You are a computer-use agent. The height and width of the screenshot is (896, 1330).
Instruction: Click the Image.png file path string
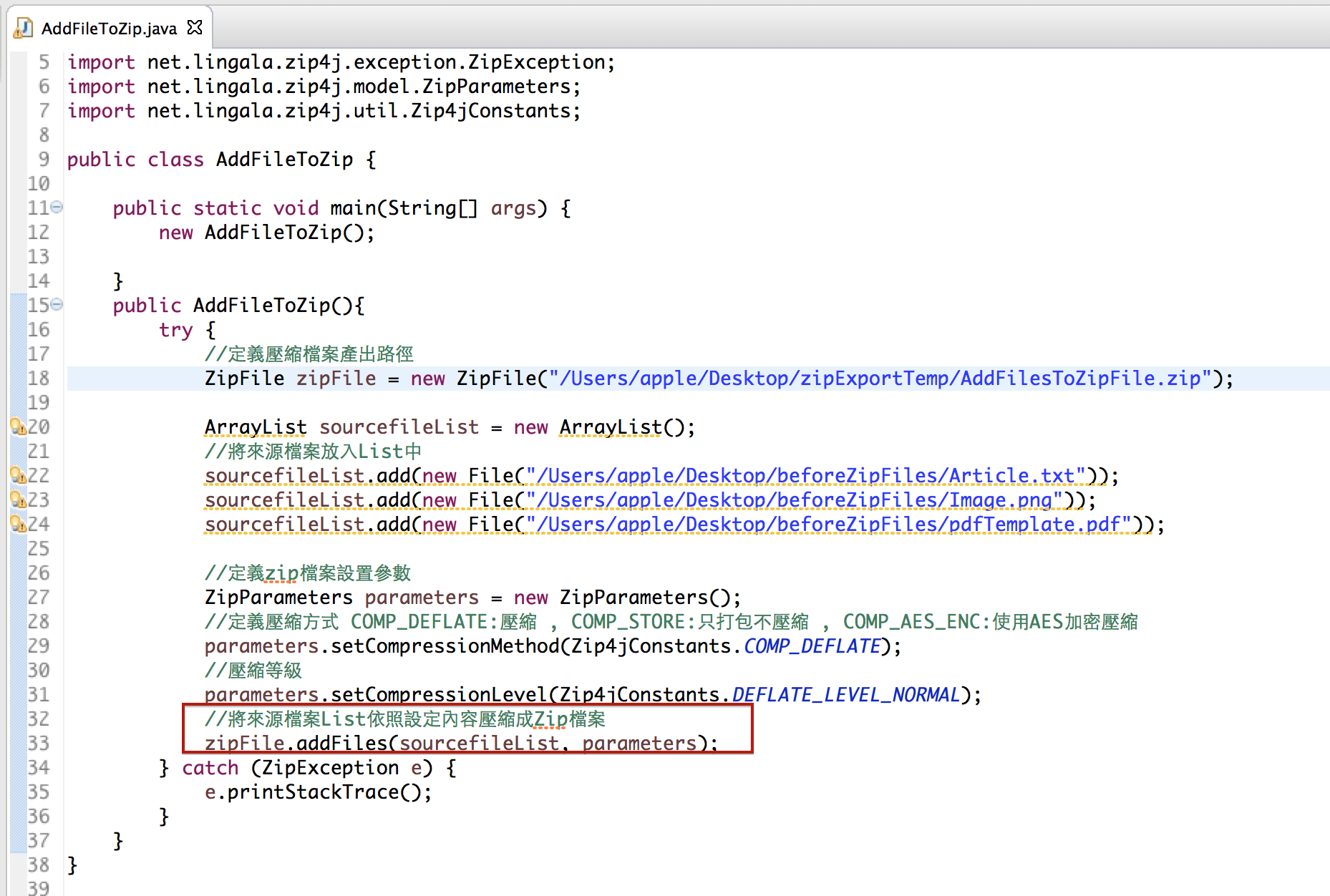[x=794, y=500]
